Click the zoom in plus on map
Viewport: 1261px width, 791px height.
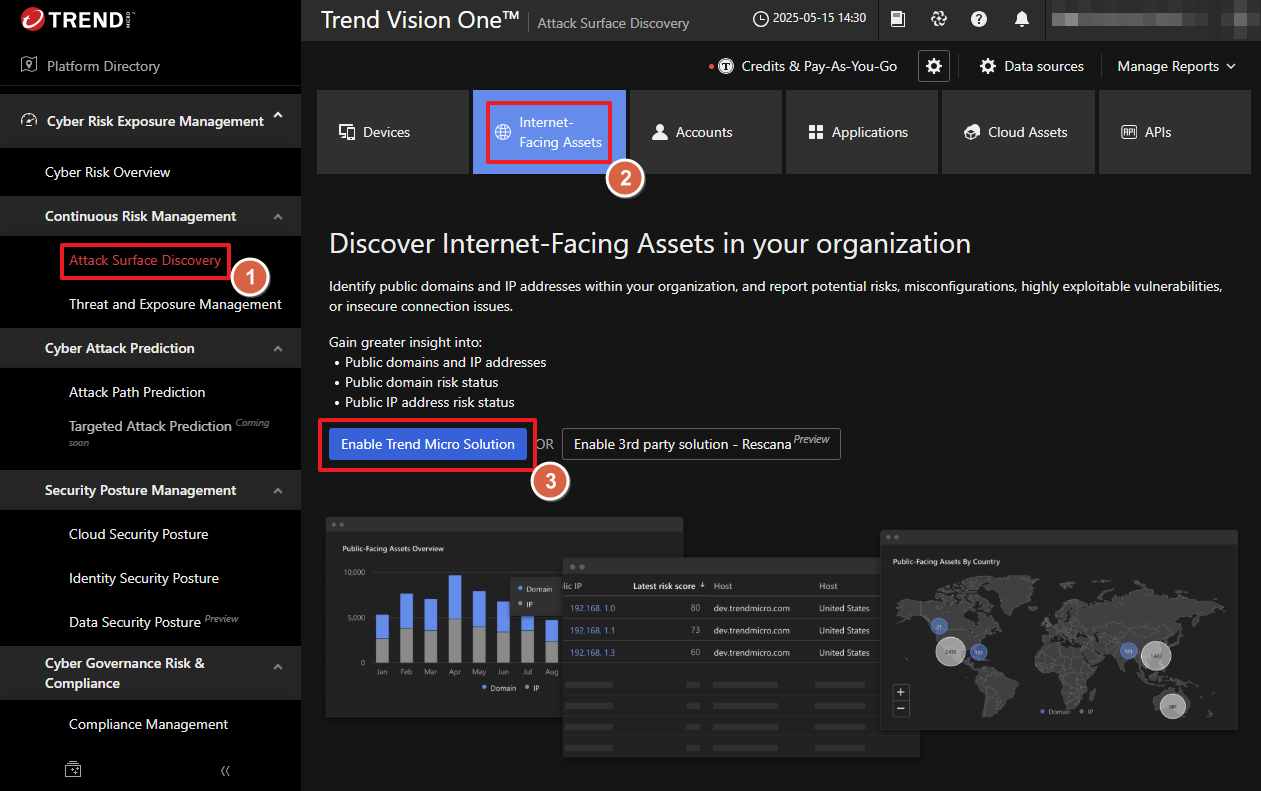tap(901, 692)
